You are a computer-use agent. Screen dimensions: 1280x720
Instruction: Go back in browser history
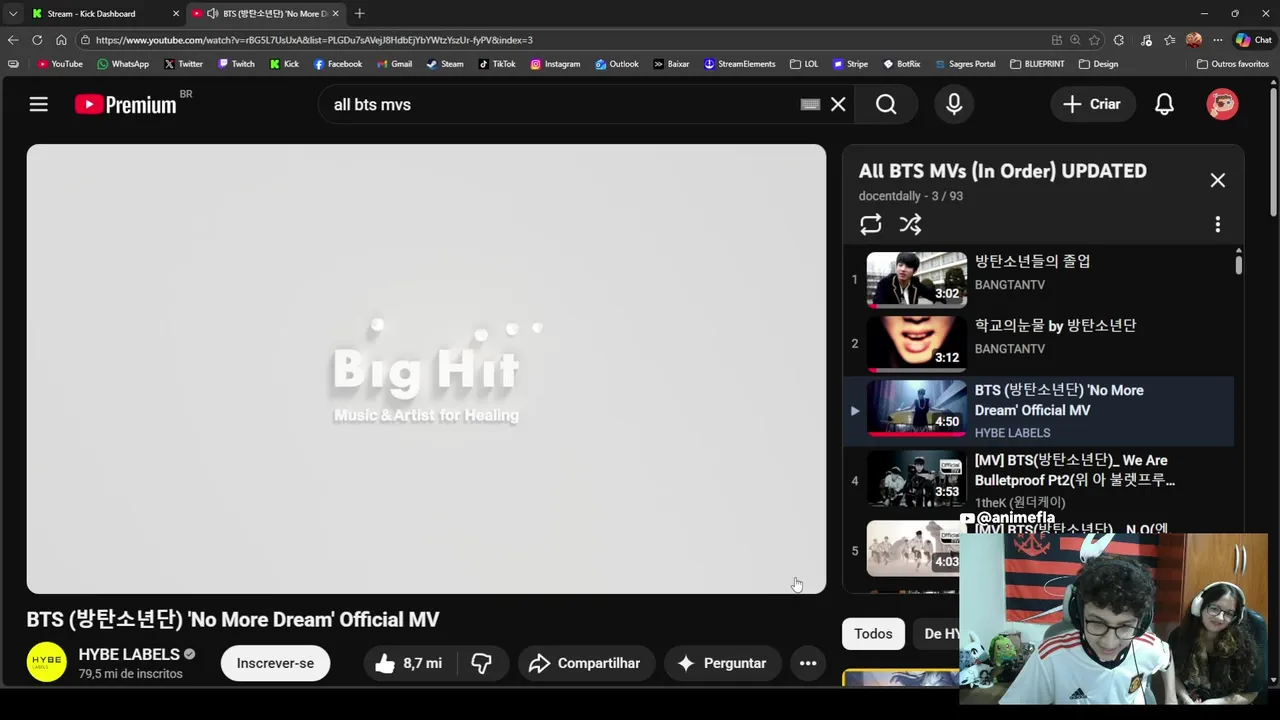pyautogui.click(x=12, y=40)
